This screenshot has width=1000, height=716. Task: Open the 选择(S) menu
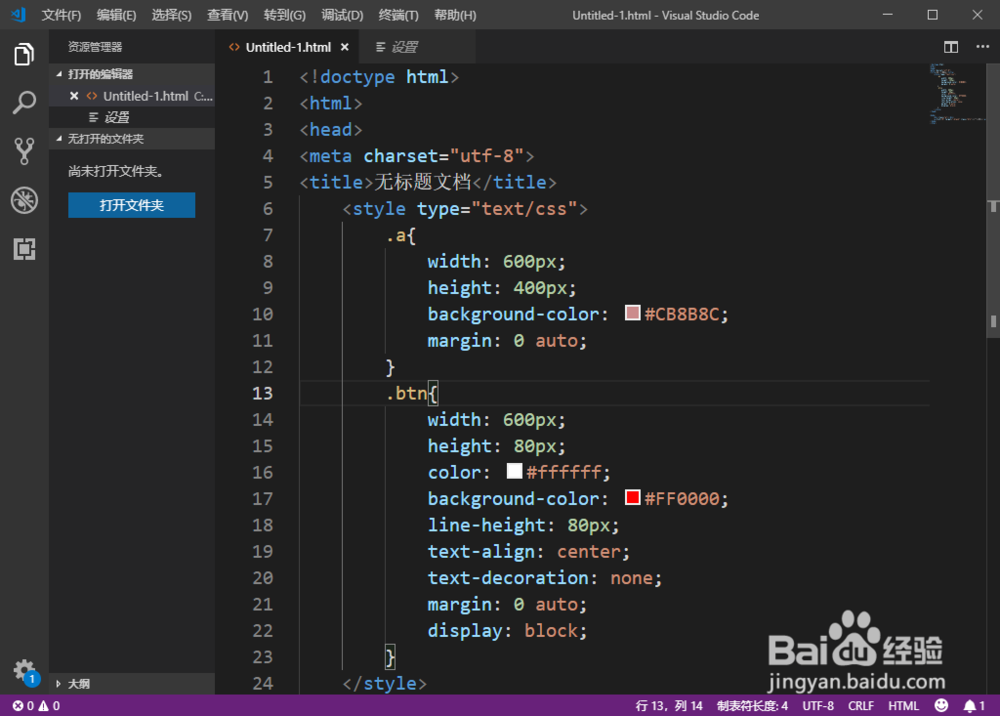coord(172,15)
